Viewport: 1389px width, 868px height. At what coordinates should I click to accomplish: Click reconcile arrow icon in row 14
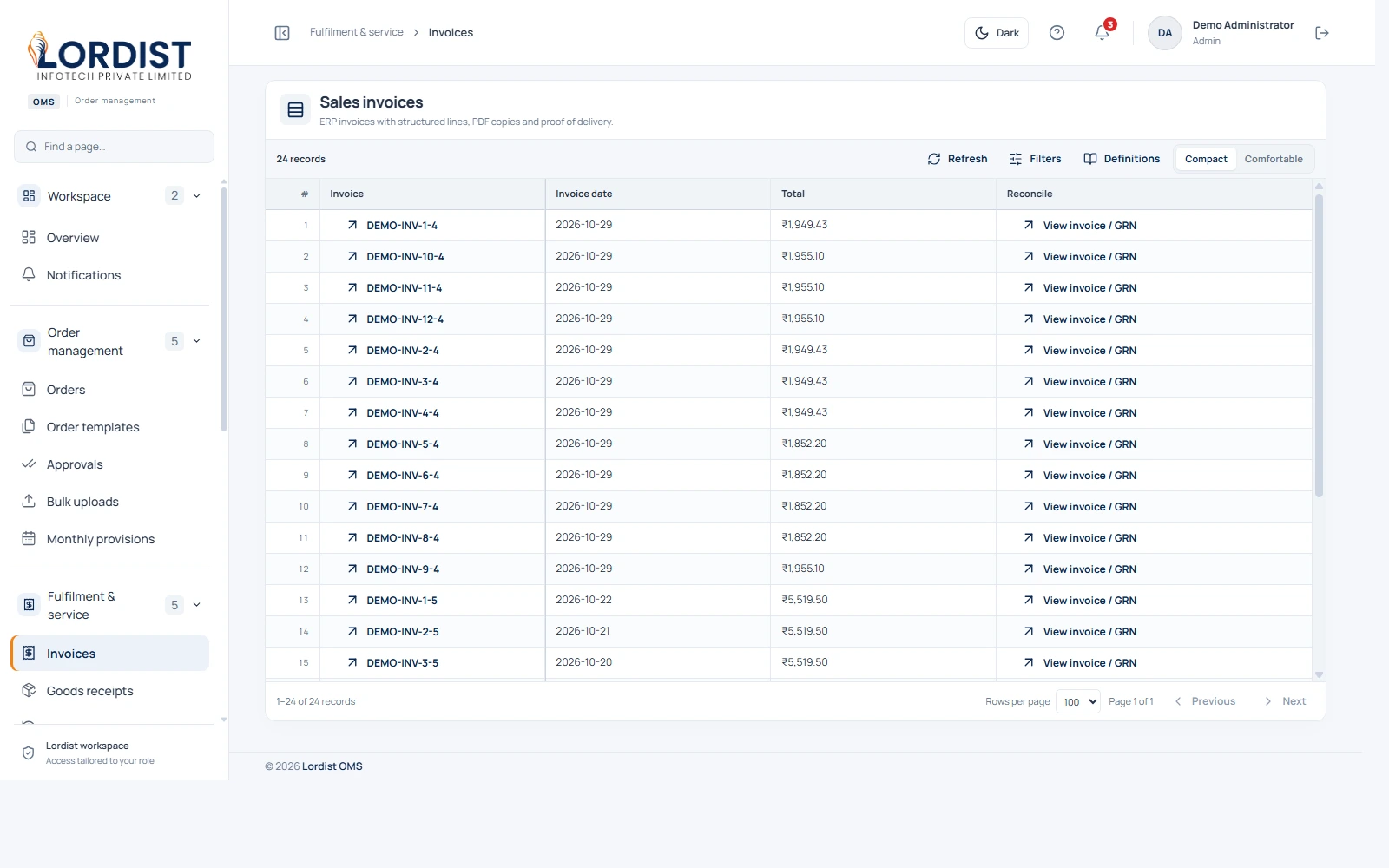click(x=1029, y=631)
